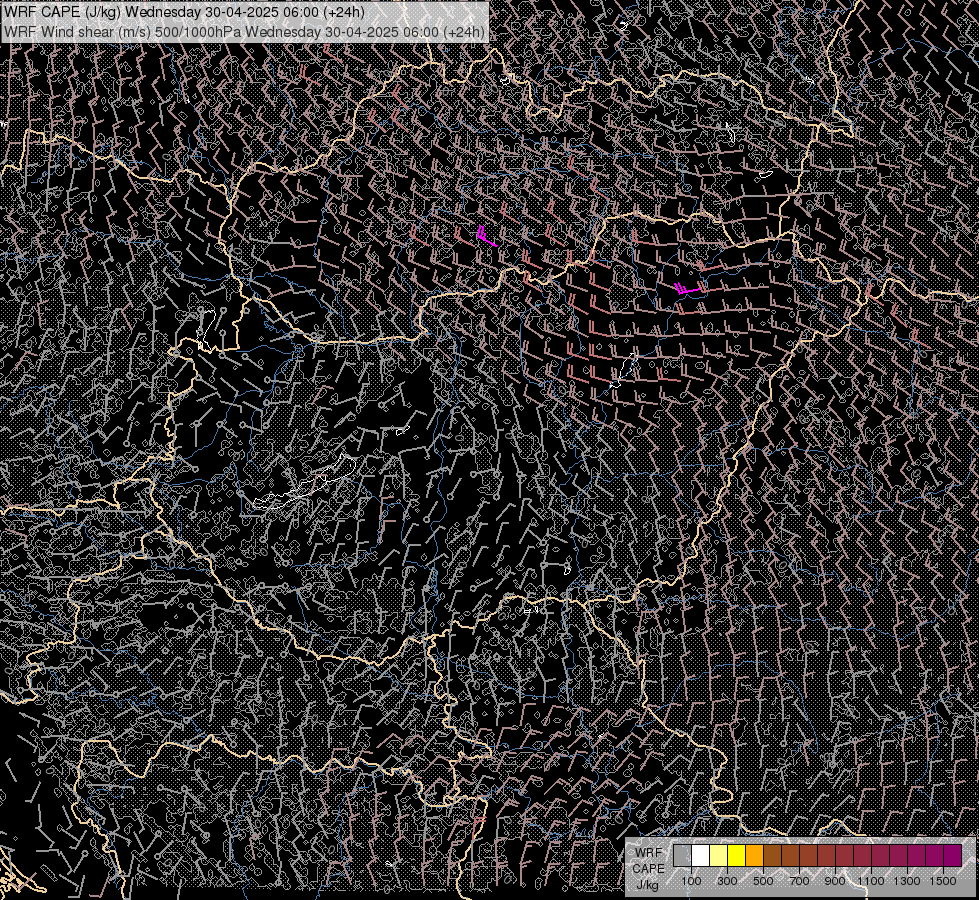979x900 pixels.
Task: Click the legend value 500
Action: click(763, 881)
